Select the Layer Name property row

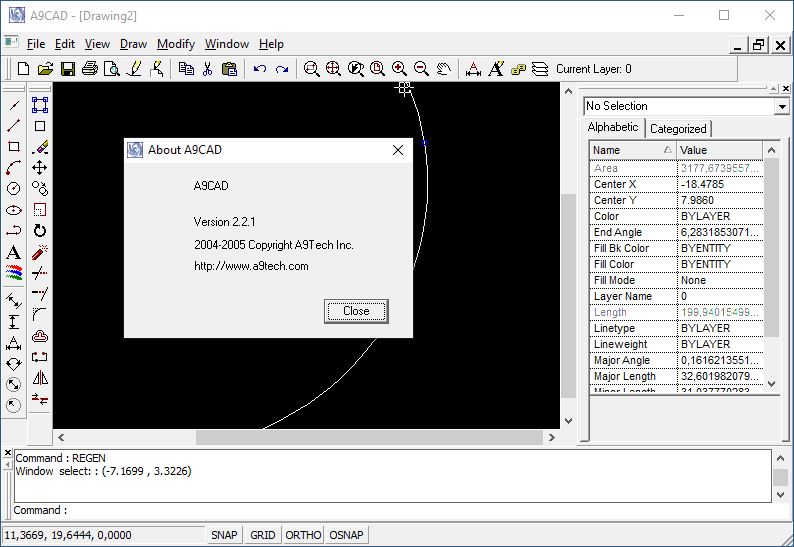coord(677,296)
